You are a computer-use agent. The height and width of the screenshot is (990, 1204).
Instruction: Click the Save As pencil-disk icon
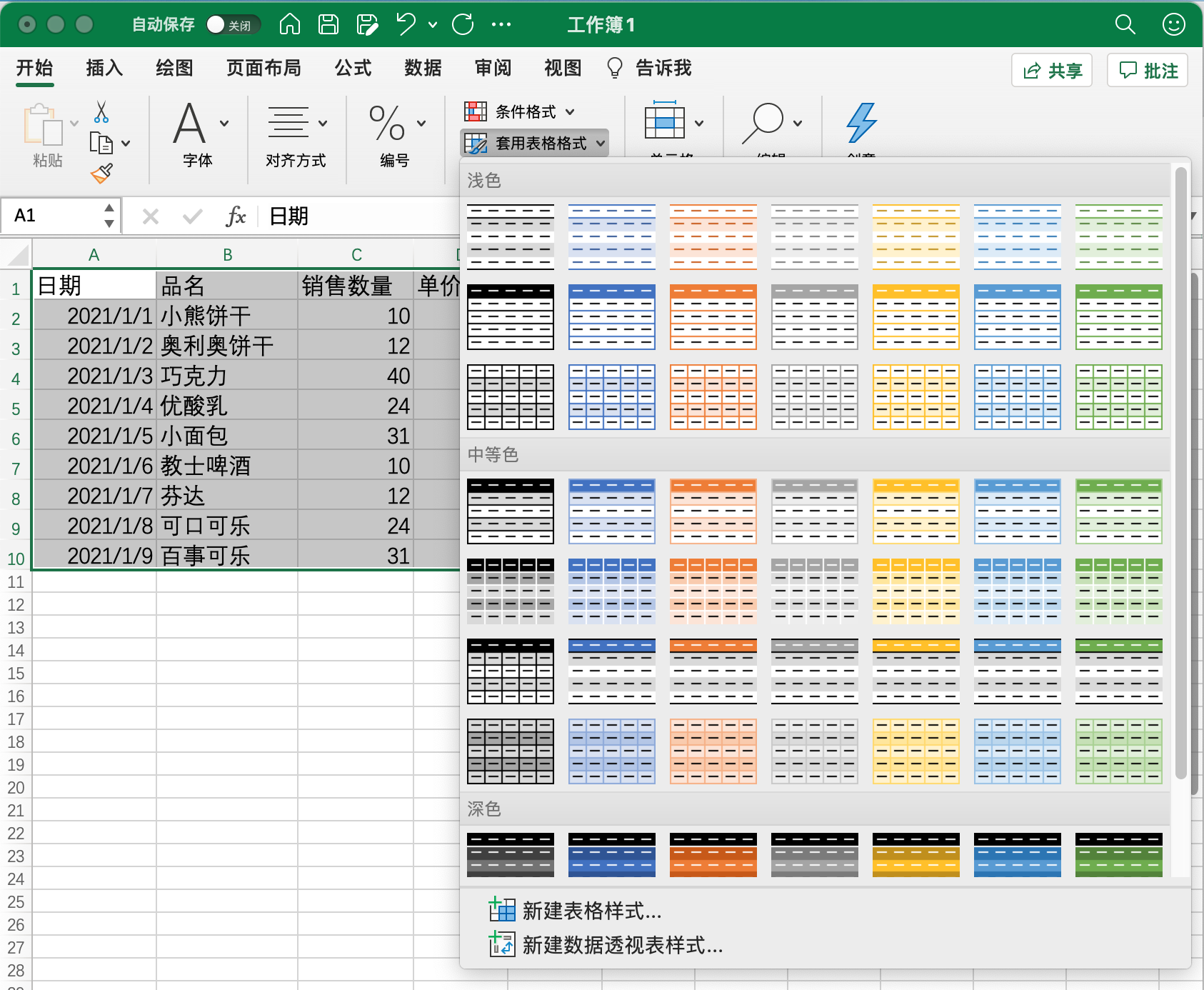coord(367,24)
